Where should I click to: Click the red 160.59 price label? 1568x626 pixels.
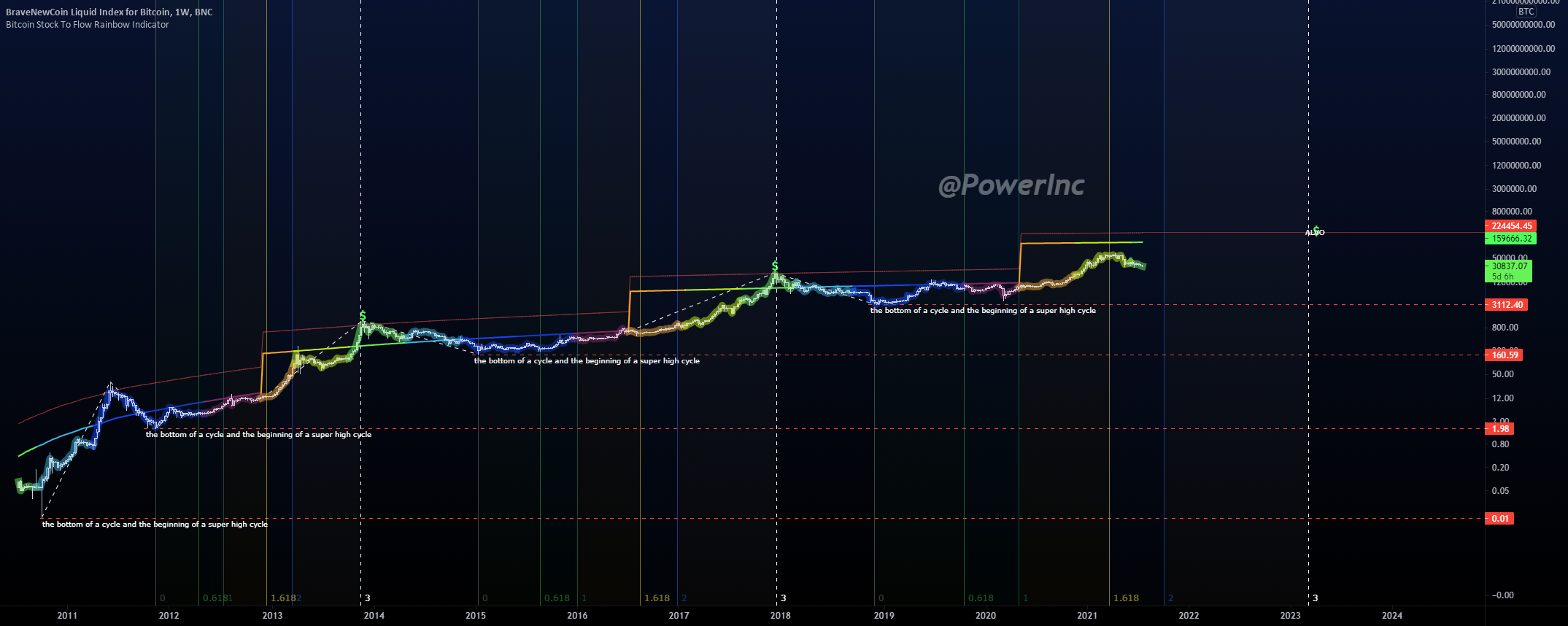[x=1504, y=355]
